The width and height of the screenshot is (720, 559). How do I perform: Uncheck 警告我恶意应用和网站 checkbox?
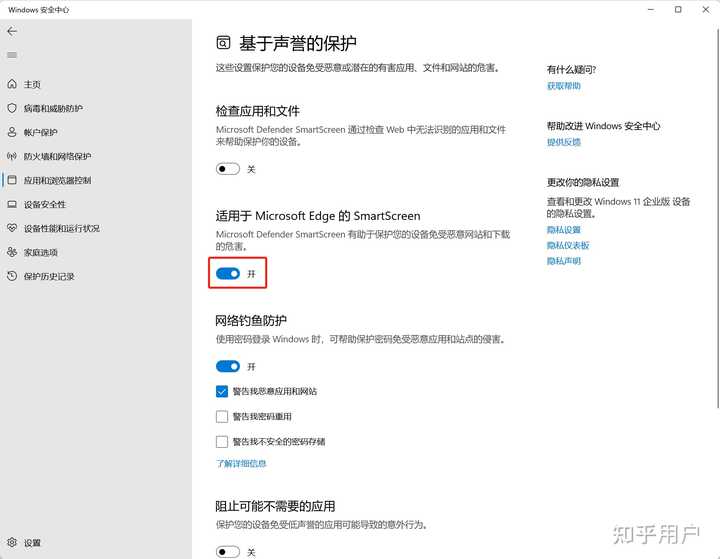[222, 391]
